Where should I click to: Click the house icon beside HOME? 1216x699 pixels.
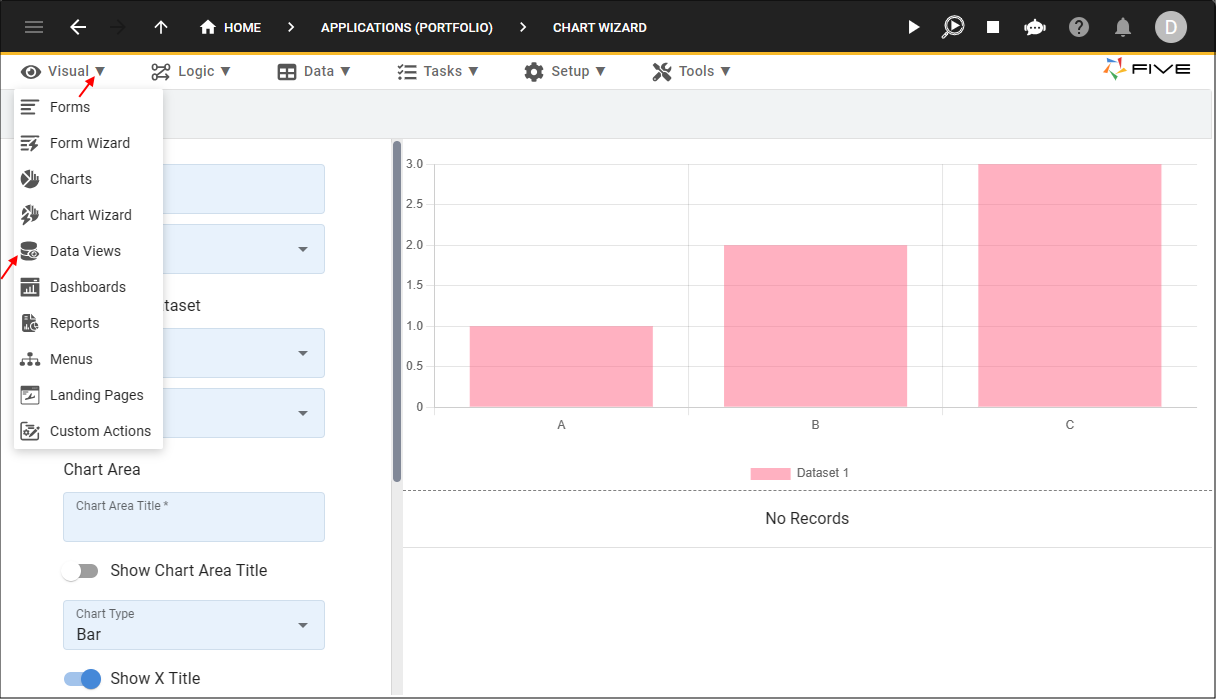coord(208,27)
